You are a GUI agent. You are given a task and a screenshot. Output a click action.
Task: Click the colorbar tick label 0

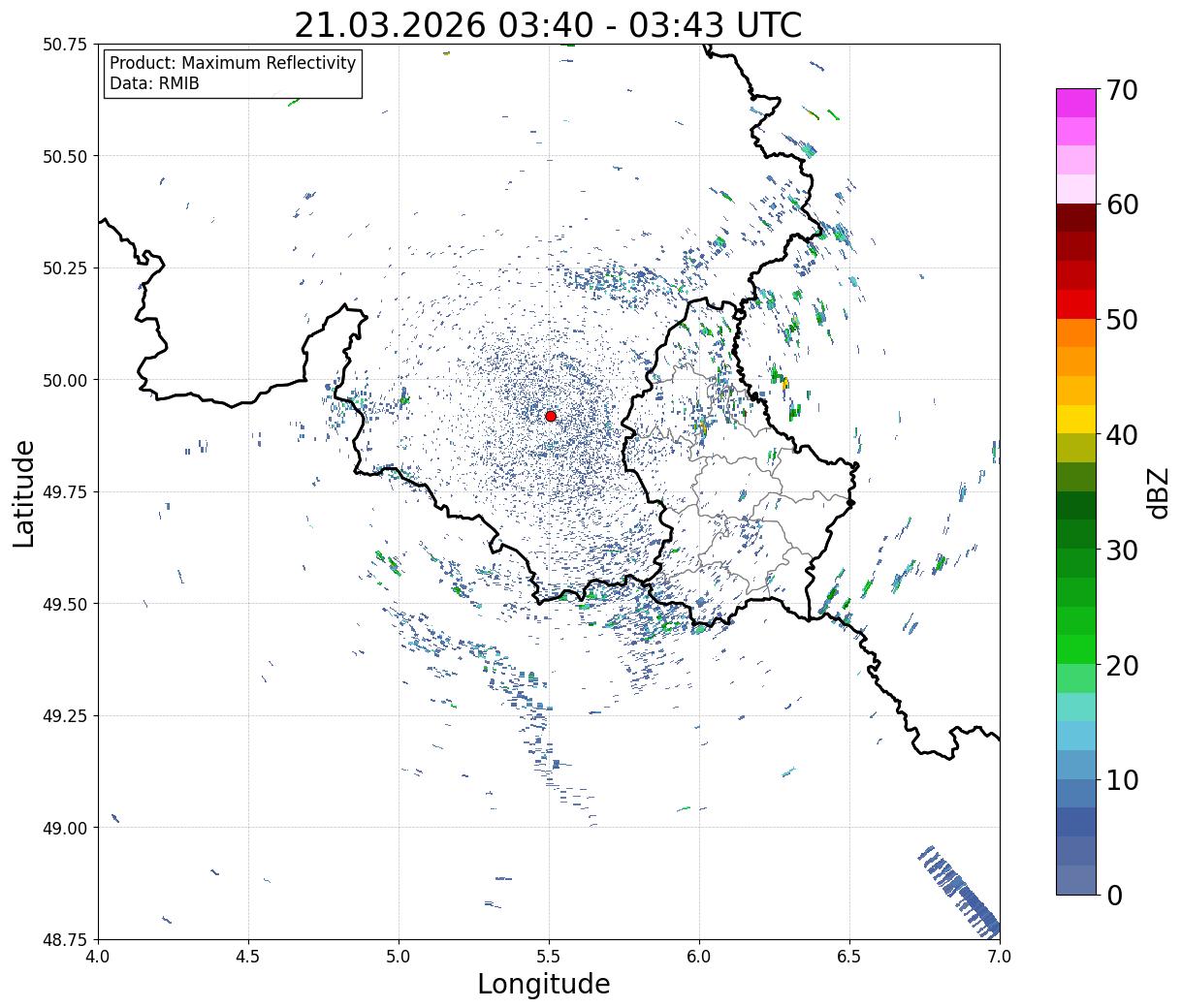coord(1114,895)
